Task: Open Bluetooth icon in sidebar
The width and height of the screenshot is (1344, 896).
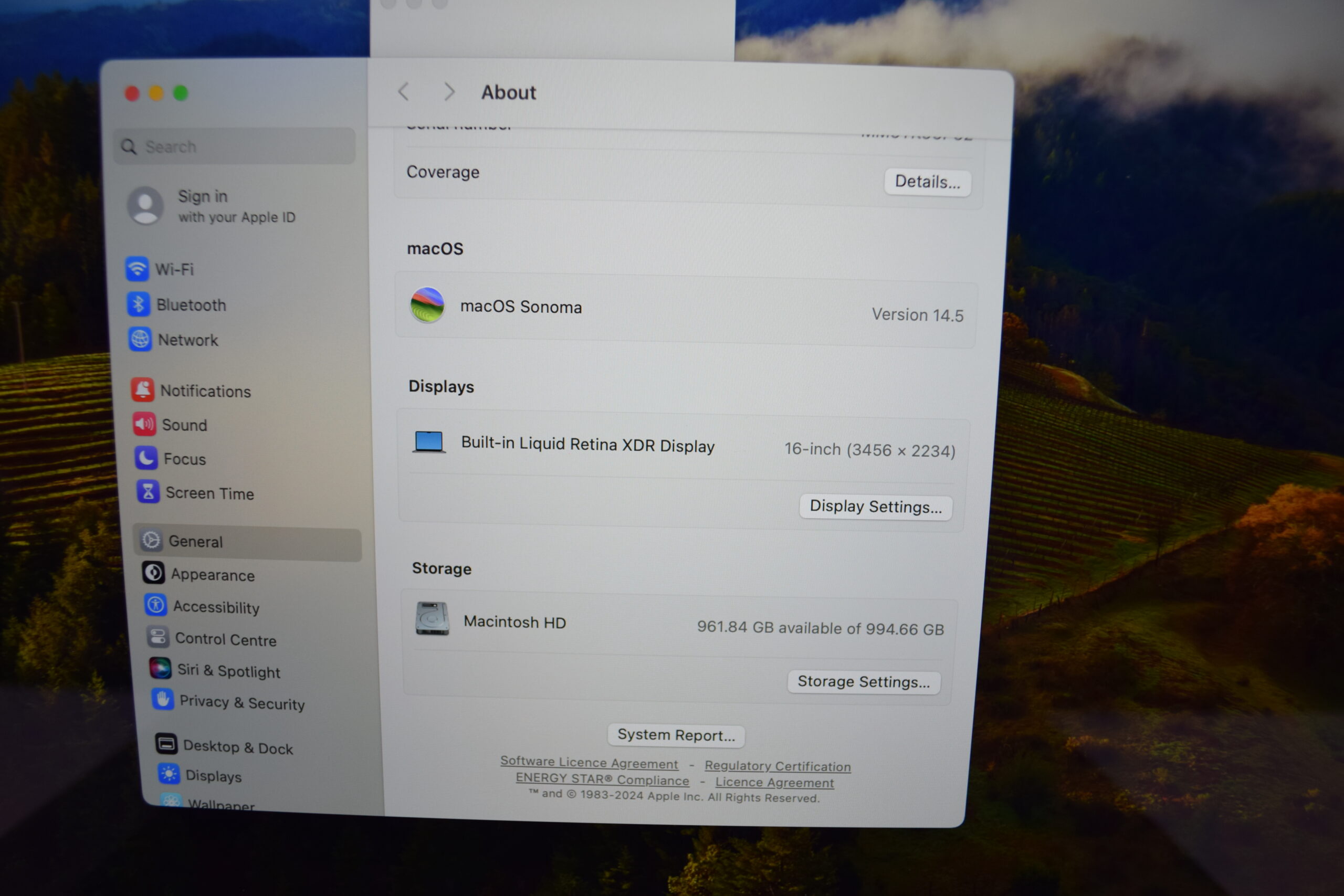Action: [x=138, y=304]
